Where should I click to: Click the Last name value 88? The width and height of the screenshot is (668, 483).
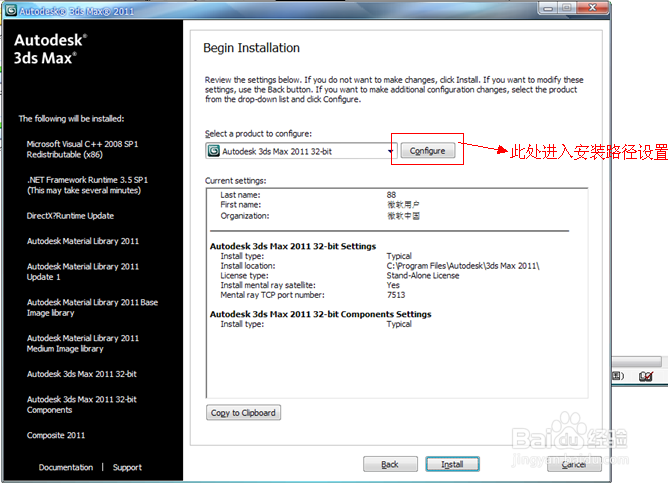pos(391,195)
